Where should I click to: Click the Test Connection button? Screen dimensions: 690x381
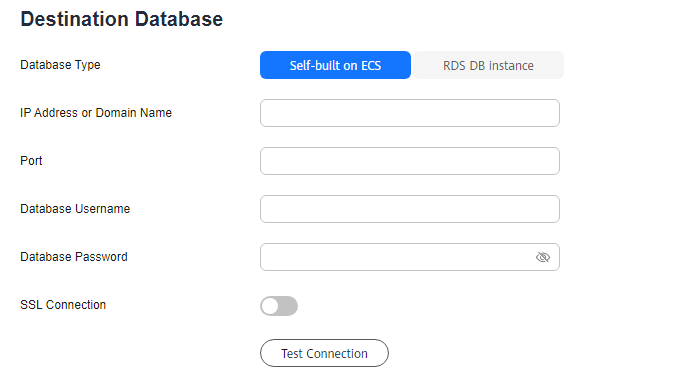tap(324, 353)
